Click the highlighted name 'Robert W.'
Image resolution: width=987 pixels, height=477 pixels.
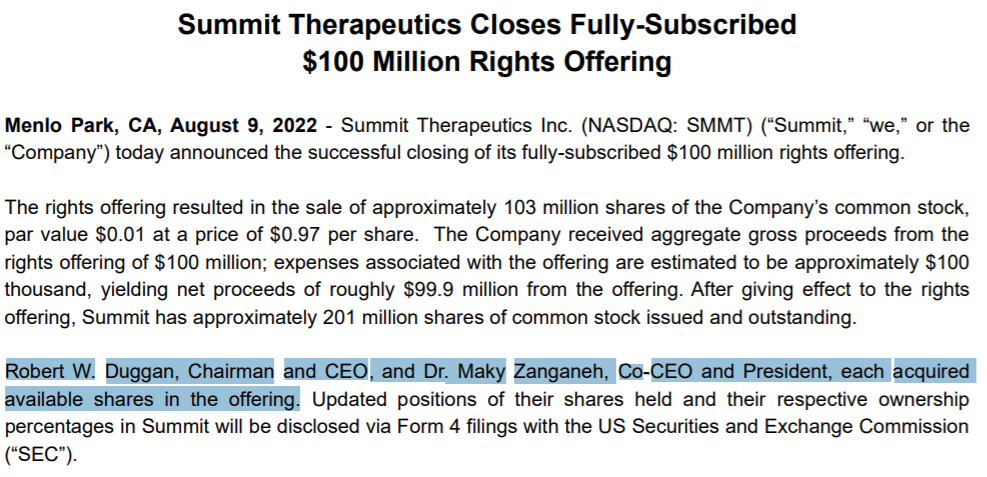pyautogui.click(x=50, y=371)
